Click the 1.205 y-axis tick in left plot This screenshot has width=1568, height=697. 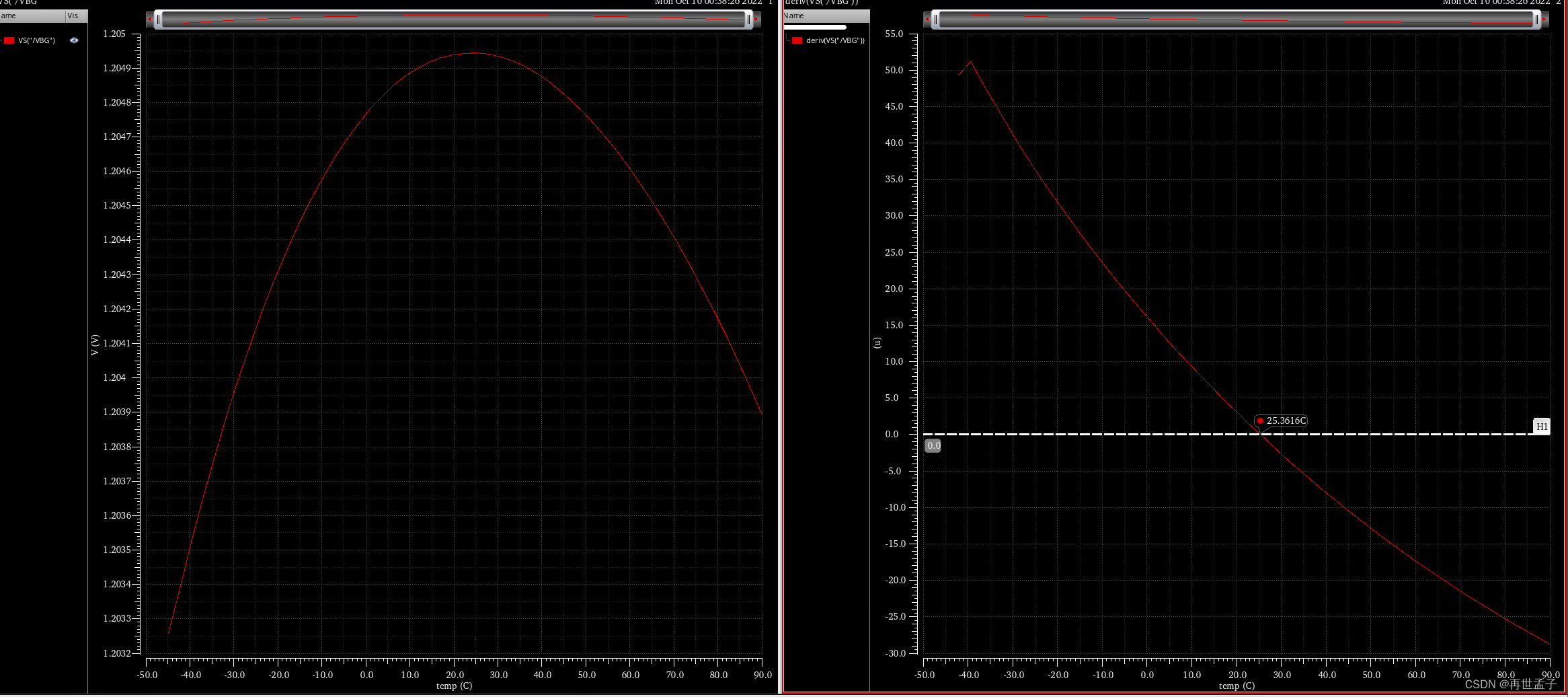click(114, 34)
